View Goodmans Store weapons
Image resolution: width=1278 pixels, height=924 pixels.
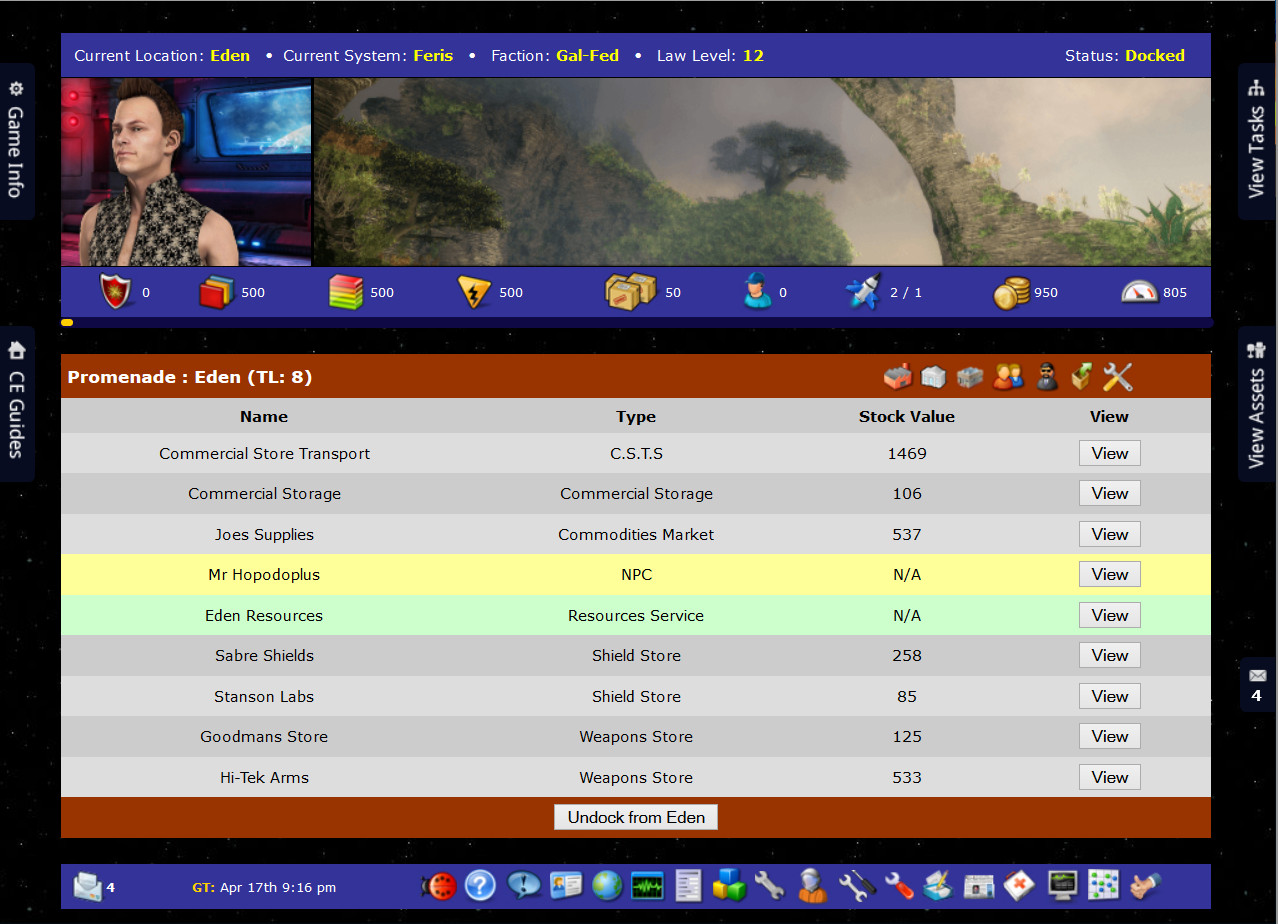(1109, 736)
